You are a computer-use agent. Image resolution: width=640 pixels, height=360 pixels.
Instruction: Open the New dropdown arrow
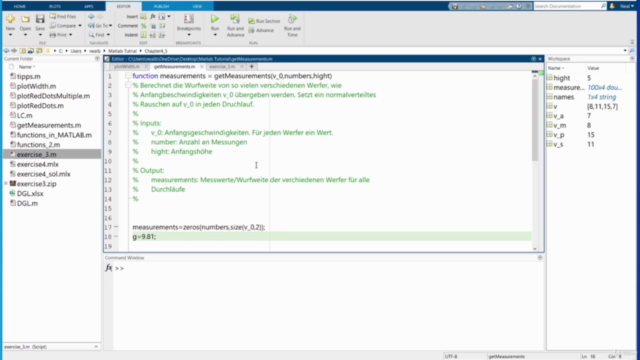[x=10, y=35]
